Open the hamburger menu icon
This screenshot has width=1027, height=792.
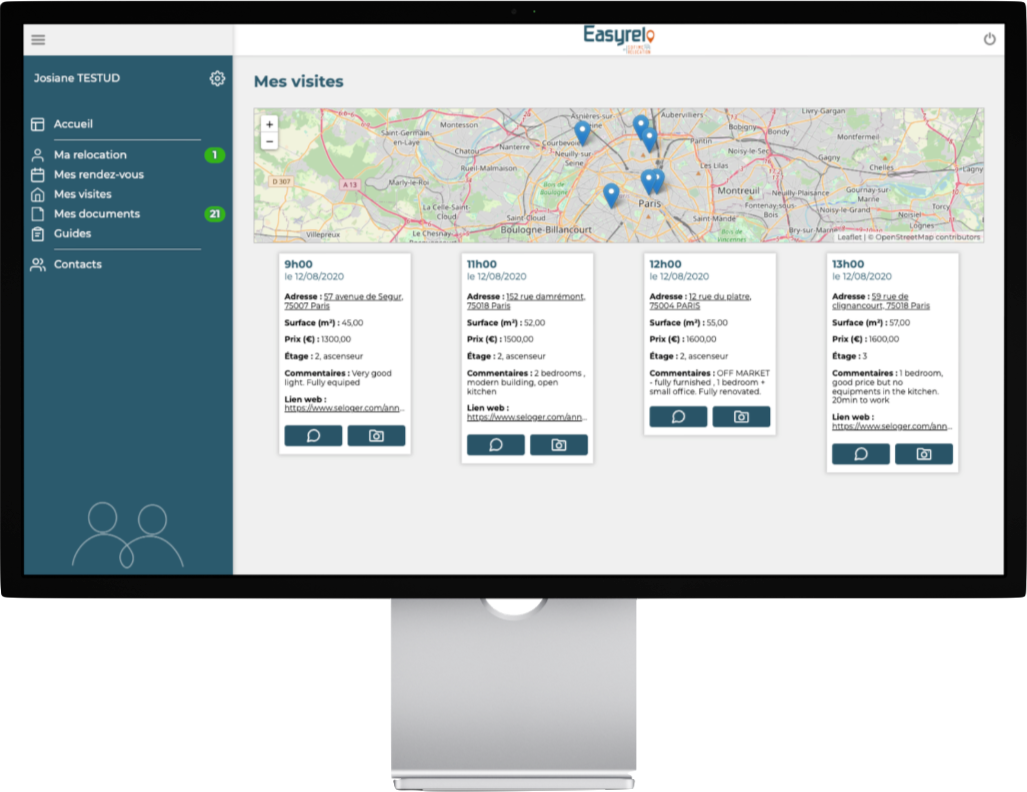tap(38, 40)
